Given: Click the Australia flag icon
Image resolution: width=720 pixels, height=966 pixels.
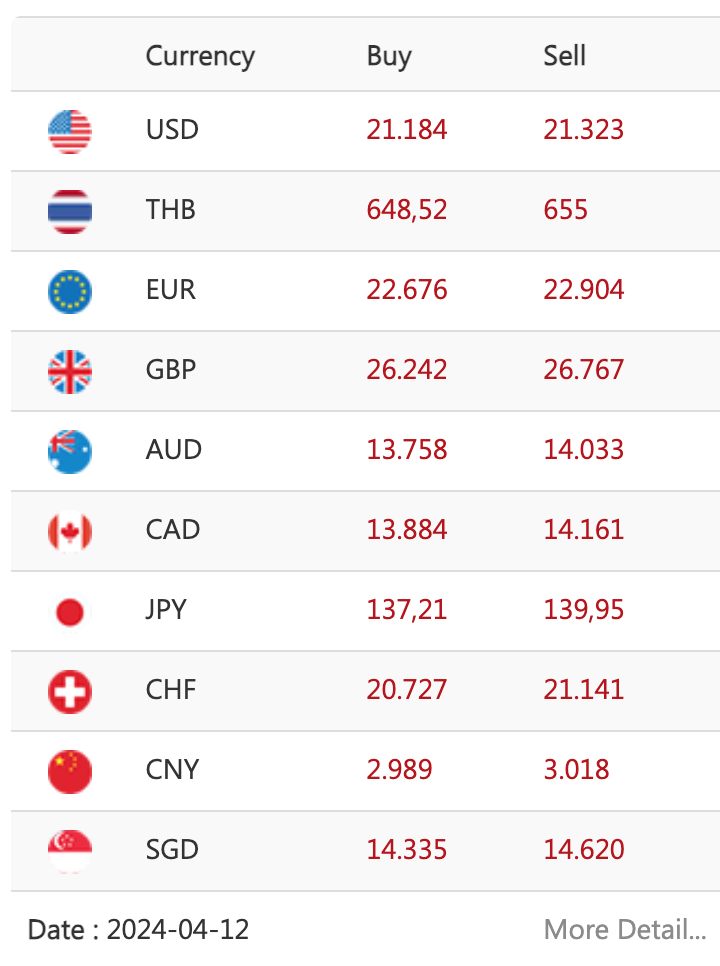Looking at the screenshot, I should tap(70, 451).
